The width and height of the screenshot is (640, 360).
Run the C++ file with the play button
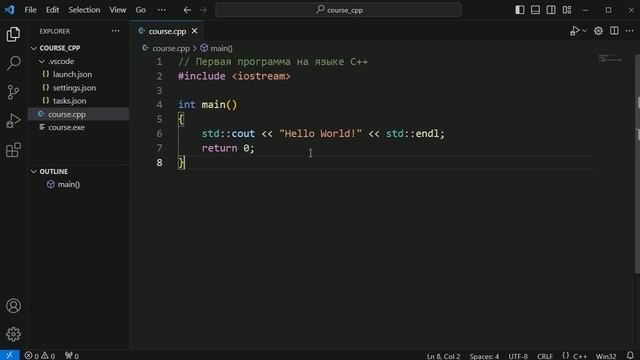pos(574,31)
